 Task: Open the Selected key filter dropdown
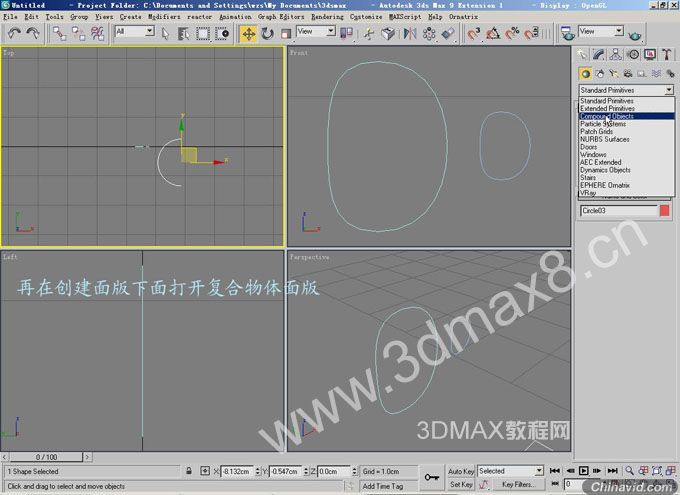[510, 471]
